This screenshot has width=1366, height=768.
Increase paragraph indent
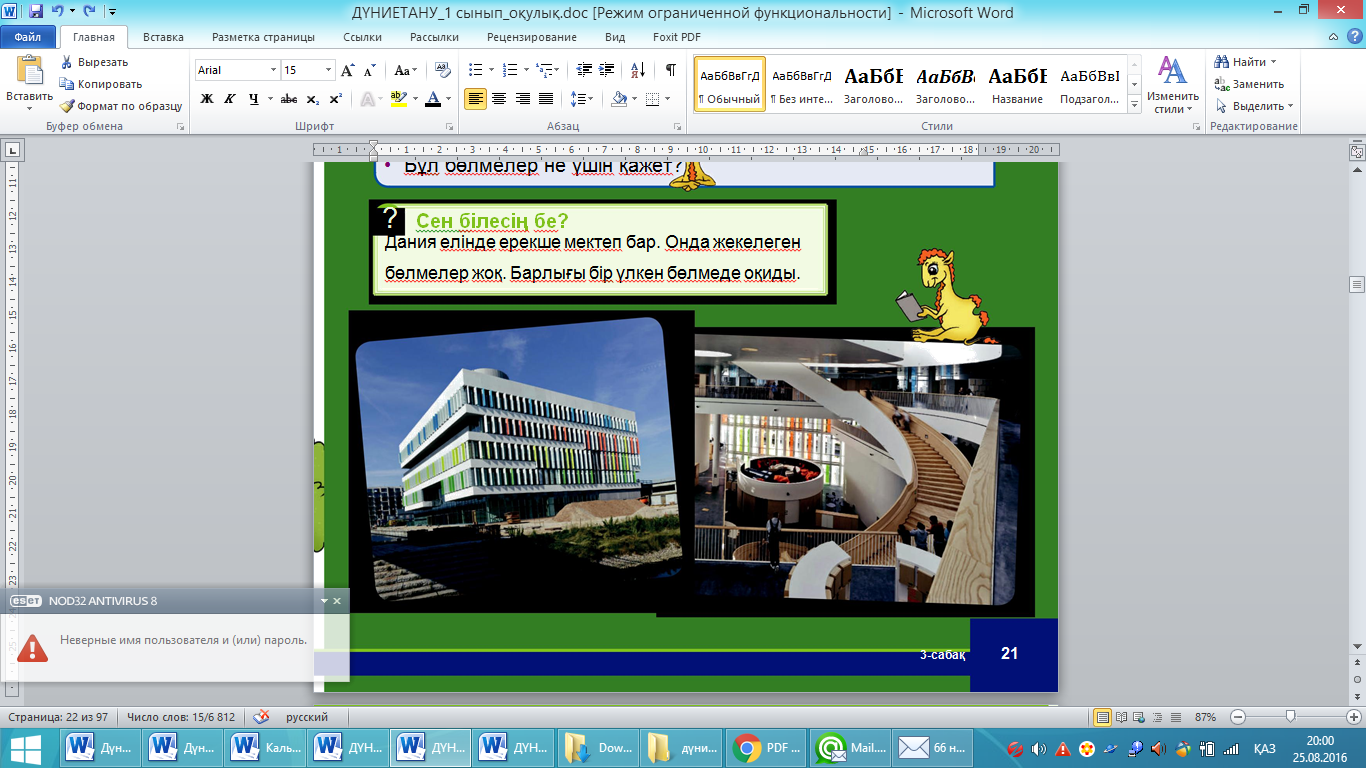(x=608, y=70)
